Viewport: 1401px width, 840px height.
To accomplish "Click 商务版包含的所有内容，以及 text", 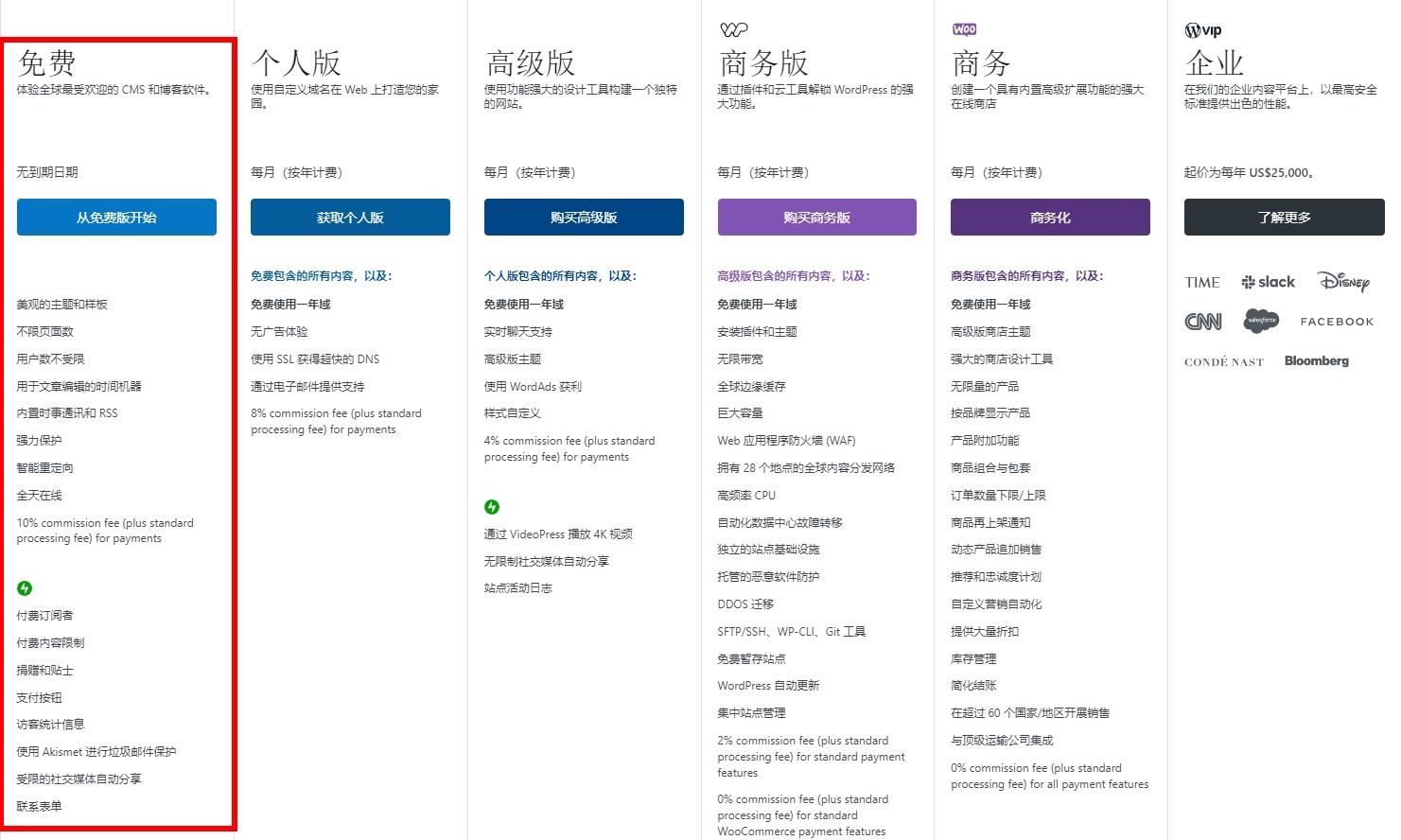I will pos(1026,276).
